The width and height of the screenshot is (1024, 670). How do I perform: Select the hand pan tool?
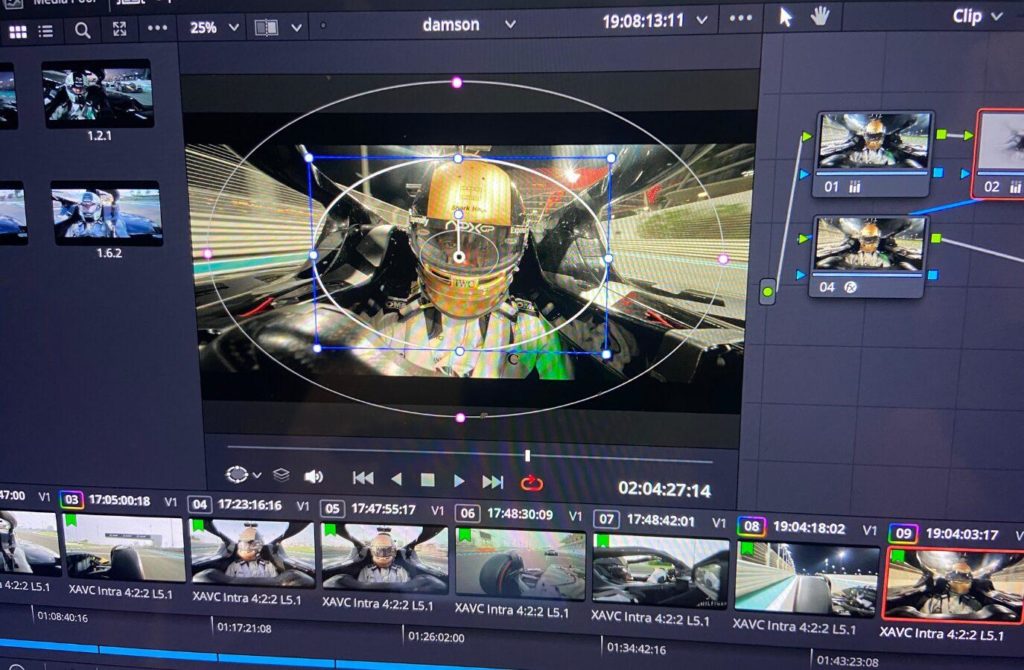(x=820, y=16)
